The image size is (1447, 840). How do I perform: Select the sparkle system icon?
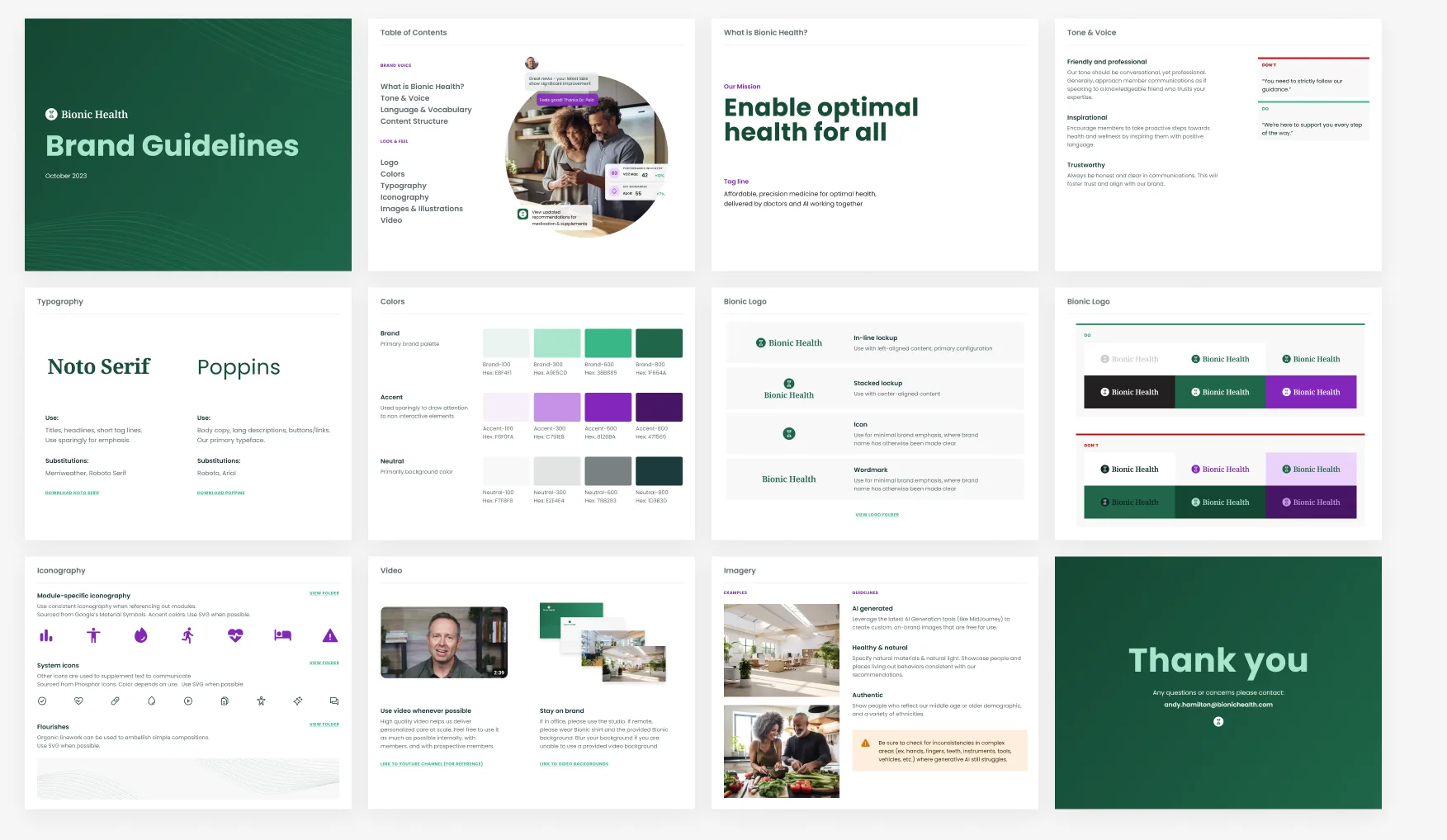point(298,701)
